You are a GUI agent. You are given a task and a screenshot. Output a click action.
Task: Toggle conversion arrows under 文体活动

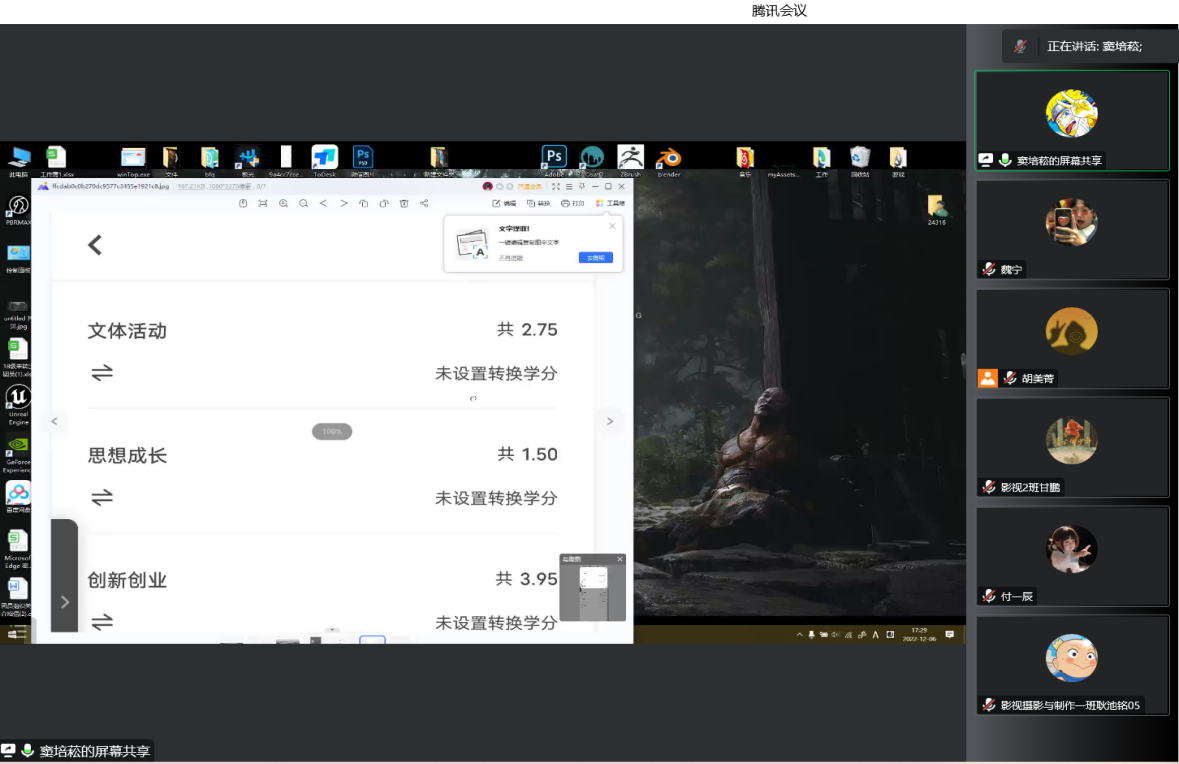coord(102,373)
